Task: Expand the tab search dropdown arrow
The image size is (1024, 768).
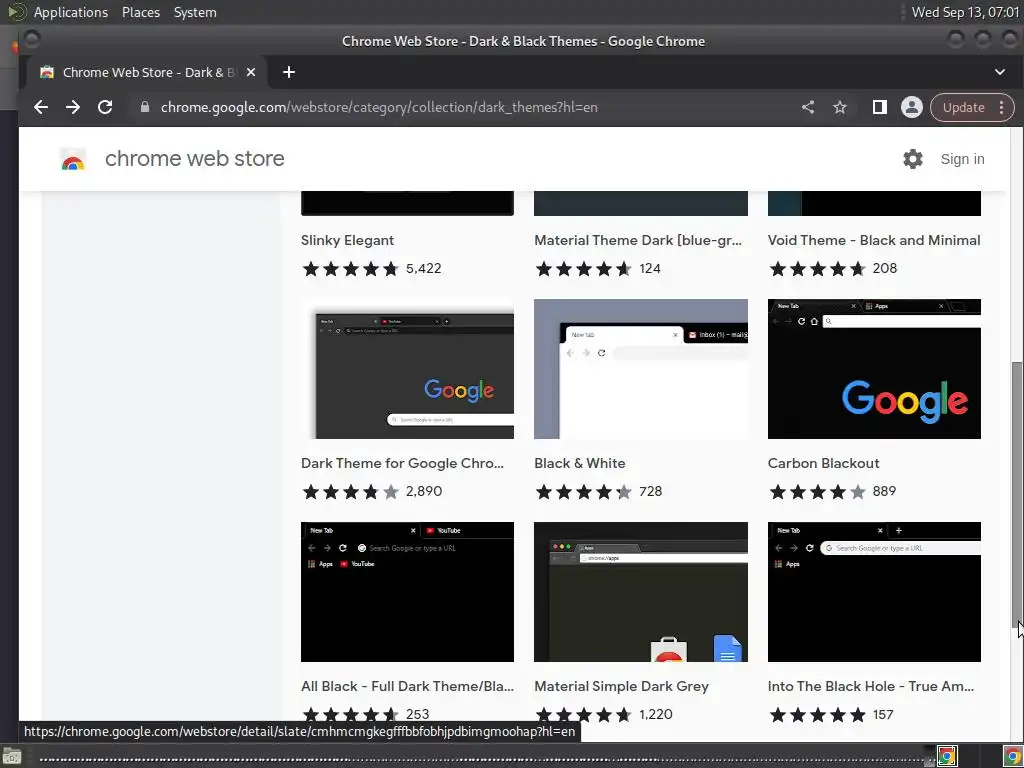Action: pyautogui.click(x=1000, y=72)
